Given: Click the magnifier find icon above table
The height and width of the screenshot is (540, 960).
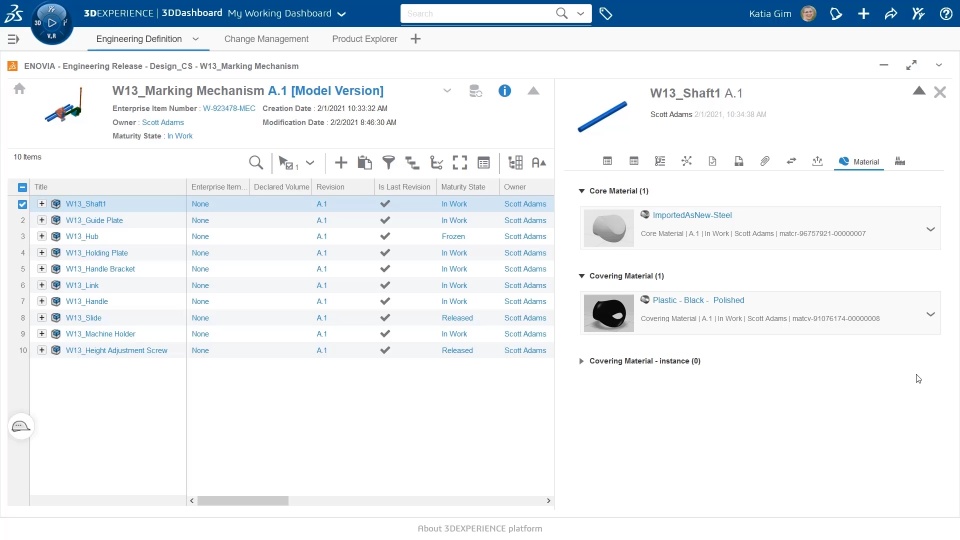Looking at the screenshot, I should tap(256, 162).
